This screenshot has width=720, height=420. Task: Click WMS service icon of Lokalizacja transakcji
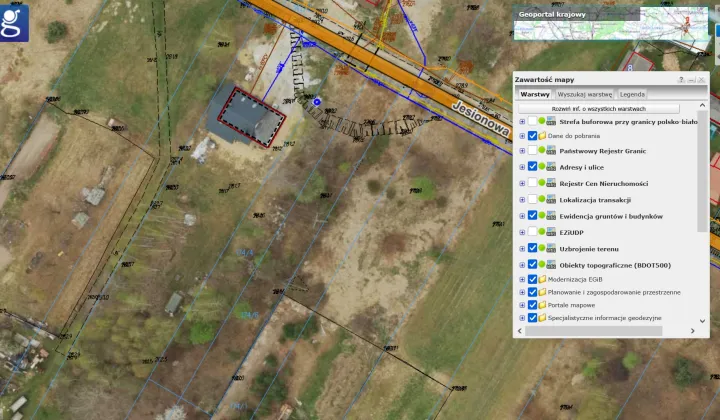pyautogui.click(x=551, y=200)
